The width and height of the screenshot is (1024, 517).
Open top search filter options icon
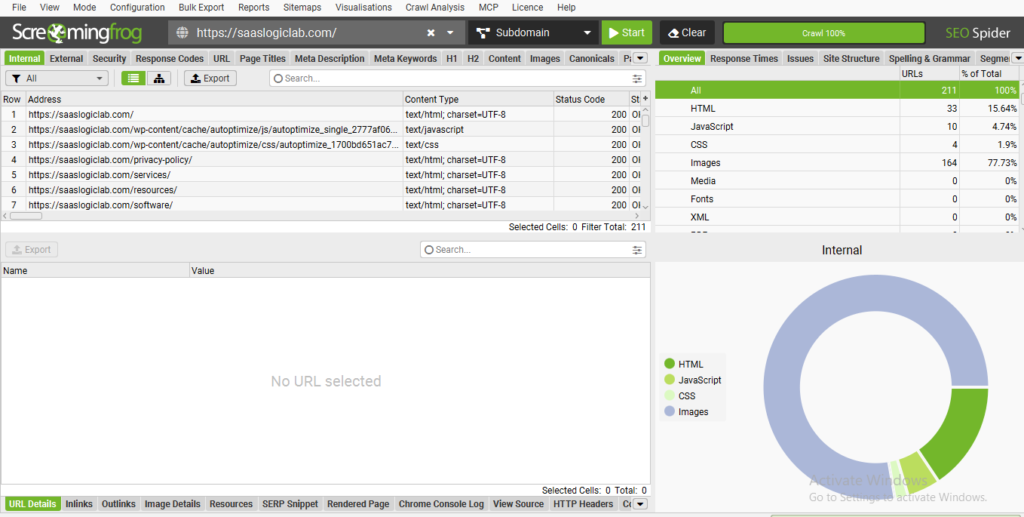pos(637,78)
